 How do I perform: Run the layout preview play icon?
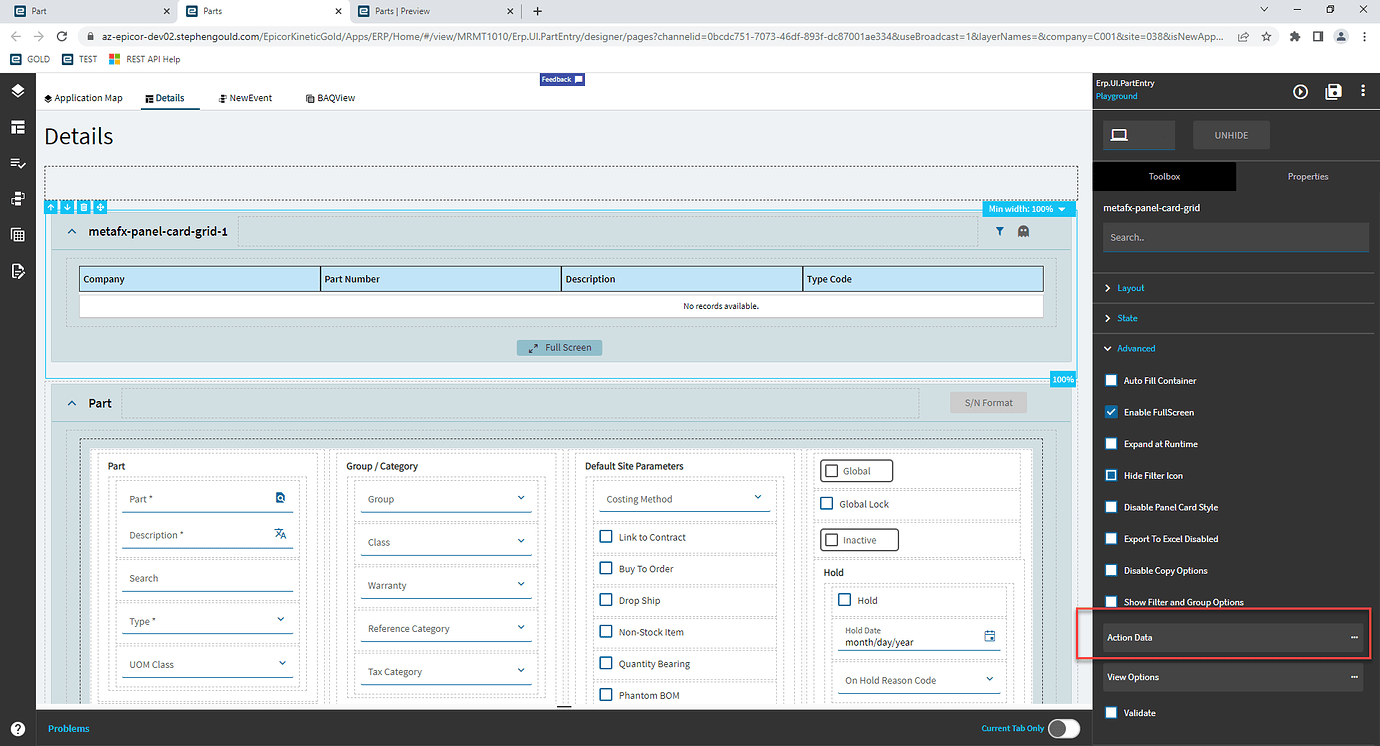(x=1300, y=91)
